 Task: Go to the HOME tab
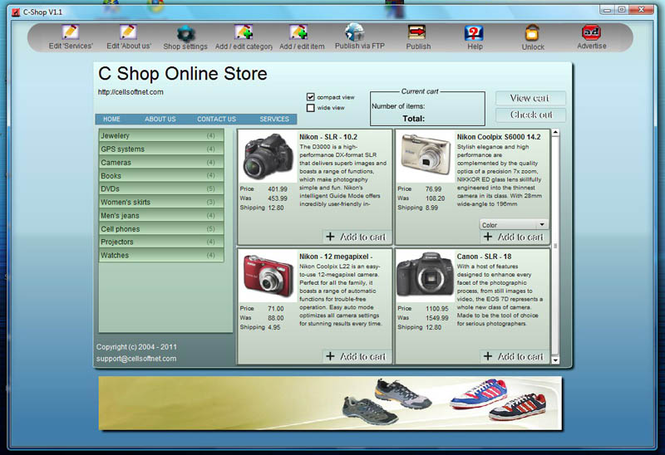coord(112,119)
